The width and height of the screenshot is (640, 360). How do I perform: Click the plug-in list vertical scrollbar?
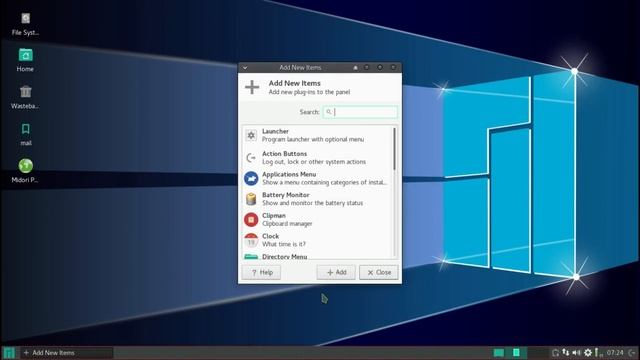pos(394,149)
